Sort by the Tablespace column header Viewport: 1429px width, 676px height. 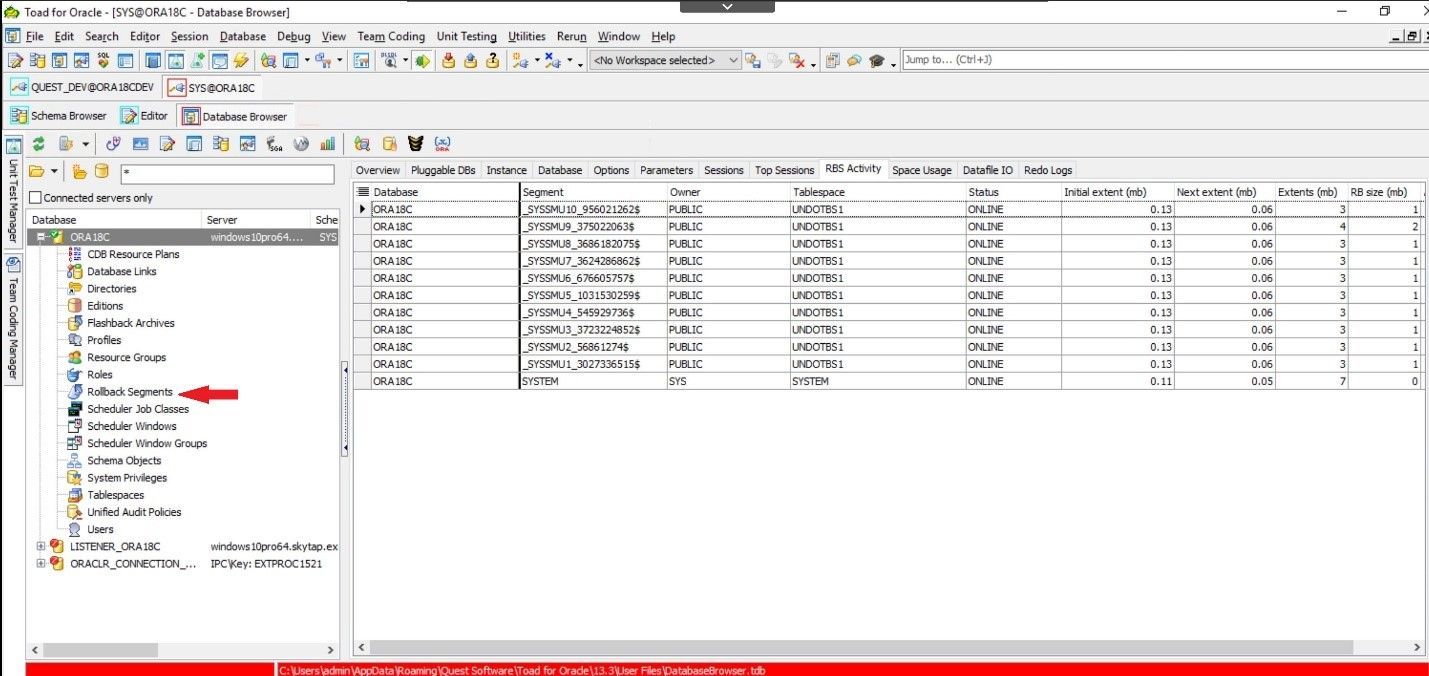coord(877,192)
